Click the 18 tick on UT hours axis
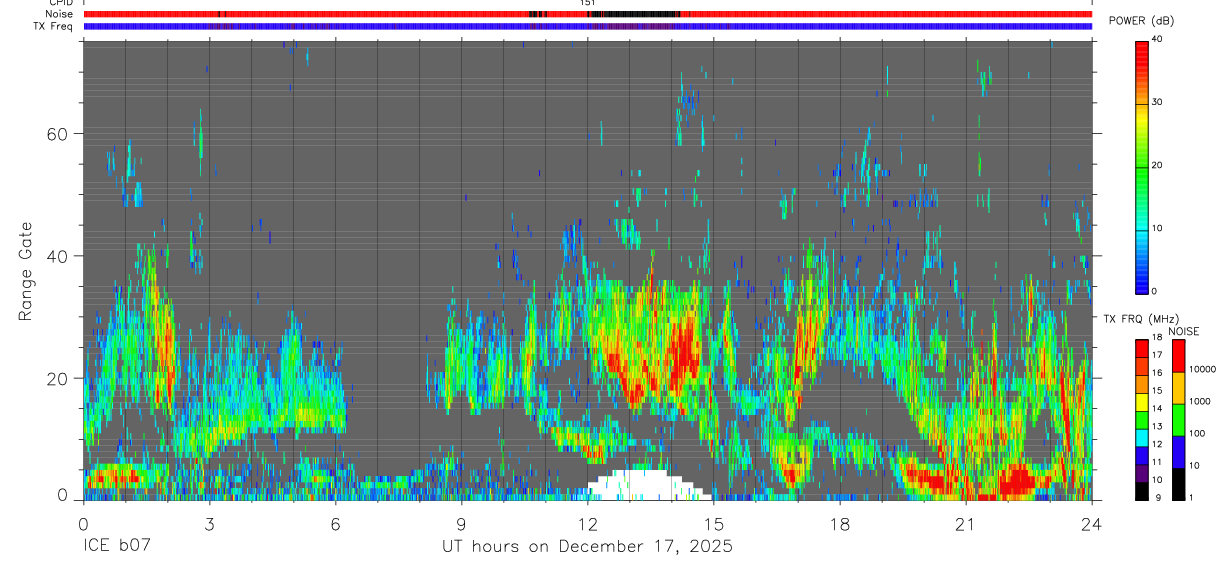This screenshot has height=567, width=1228. pyautogui.click(x=839, y=523)
